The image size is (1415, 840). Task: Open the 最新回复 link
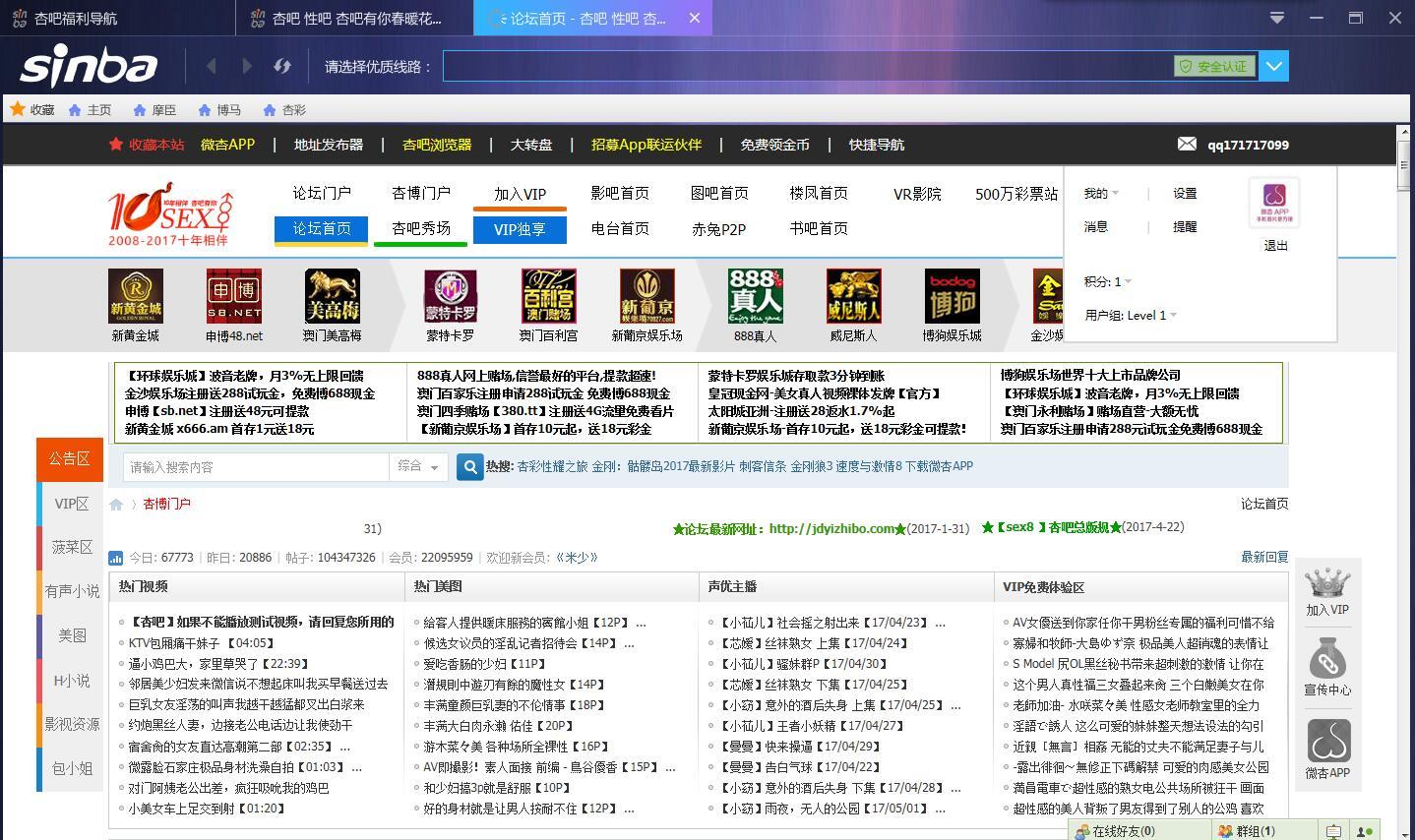pos(1264,557)
